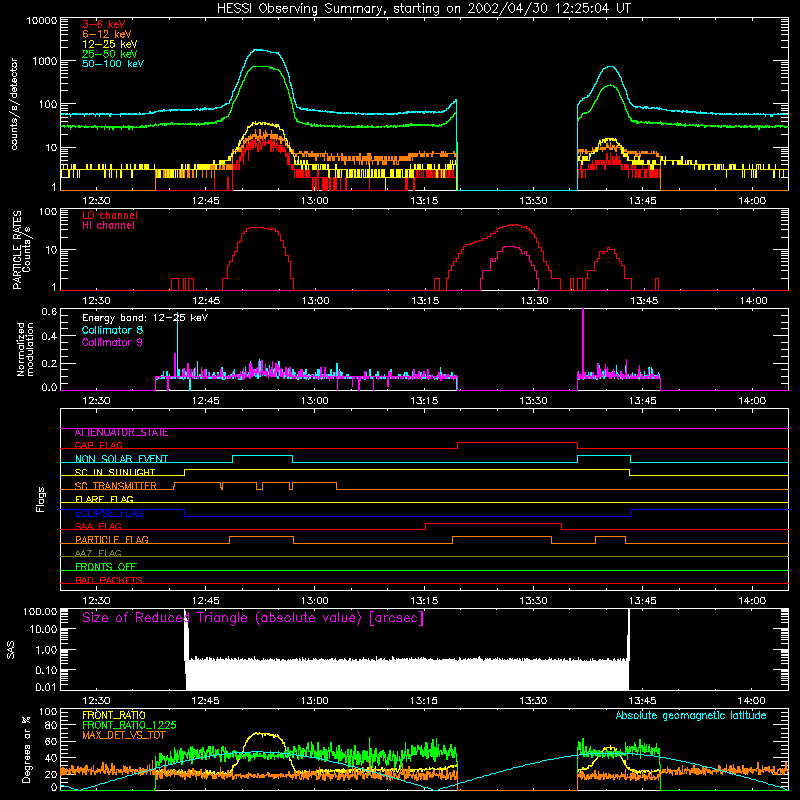Click the FRONT_RATIO_1225 legend label

(129, 725)
